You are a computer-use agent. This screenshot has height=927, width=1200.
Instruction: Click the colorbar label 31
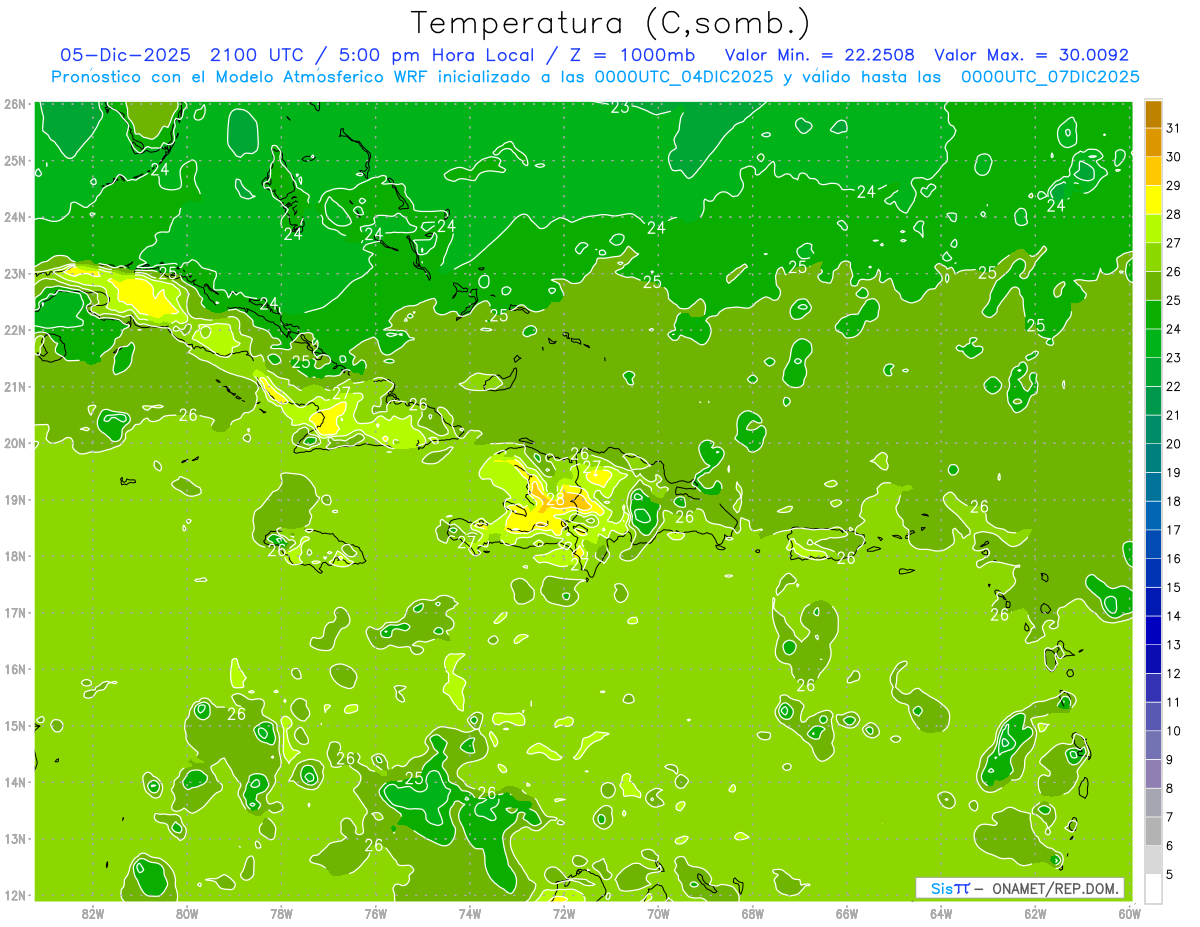click(1174, 127)
